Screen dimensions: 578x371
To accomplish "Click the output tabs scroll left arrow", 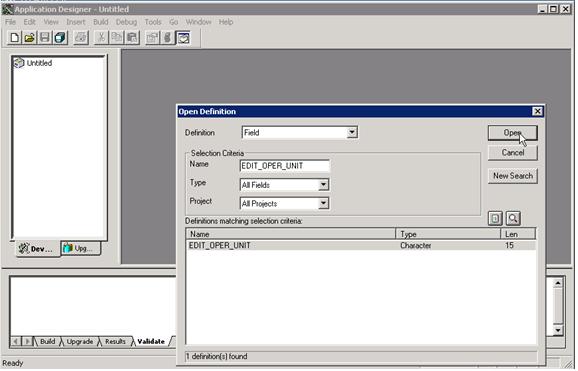I will click(x=15, y=341).
